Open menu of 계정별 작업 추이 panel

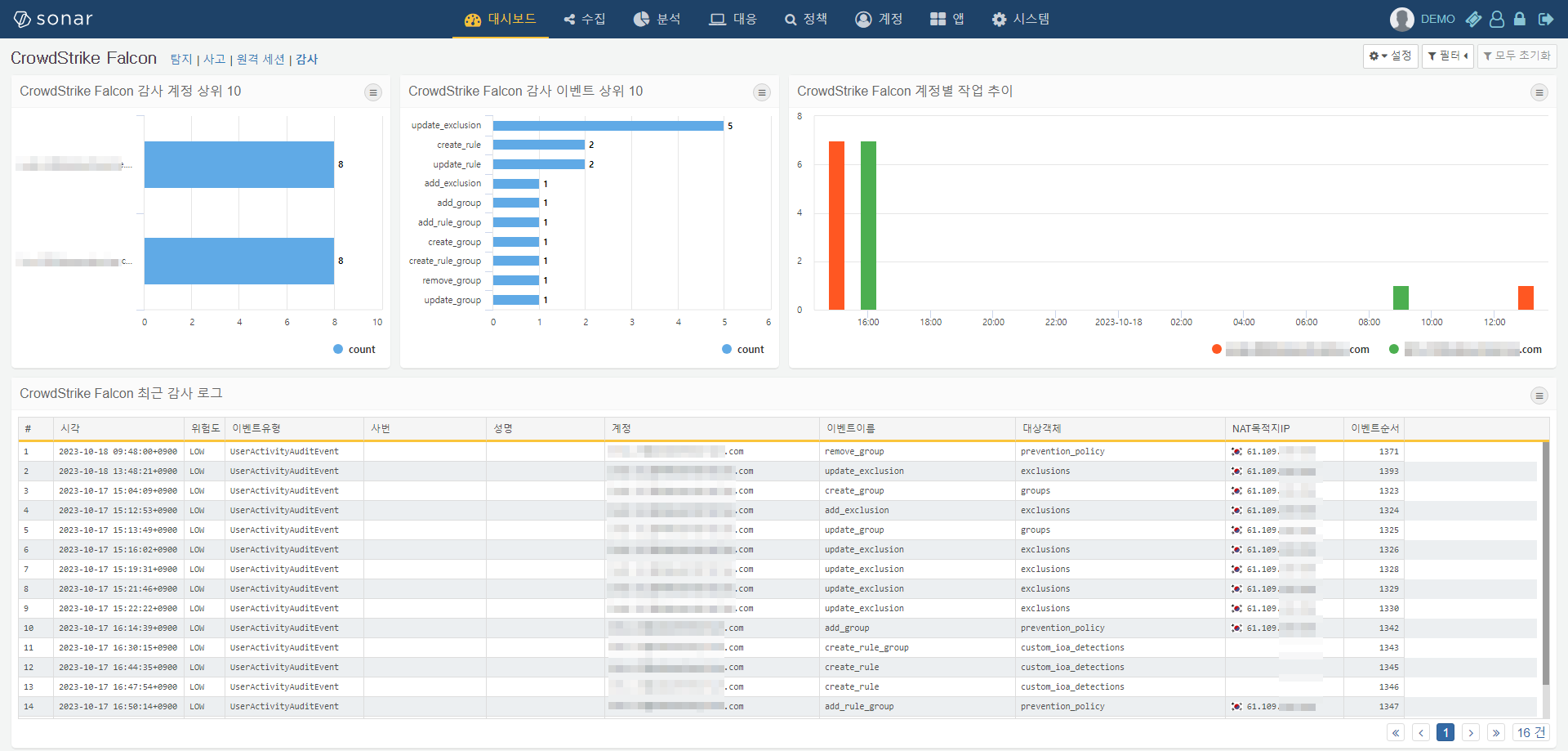pos(1539,92)
